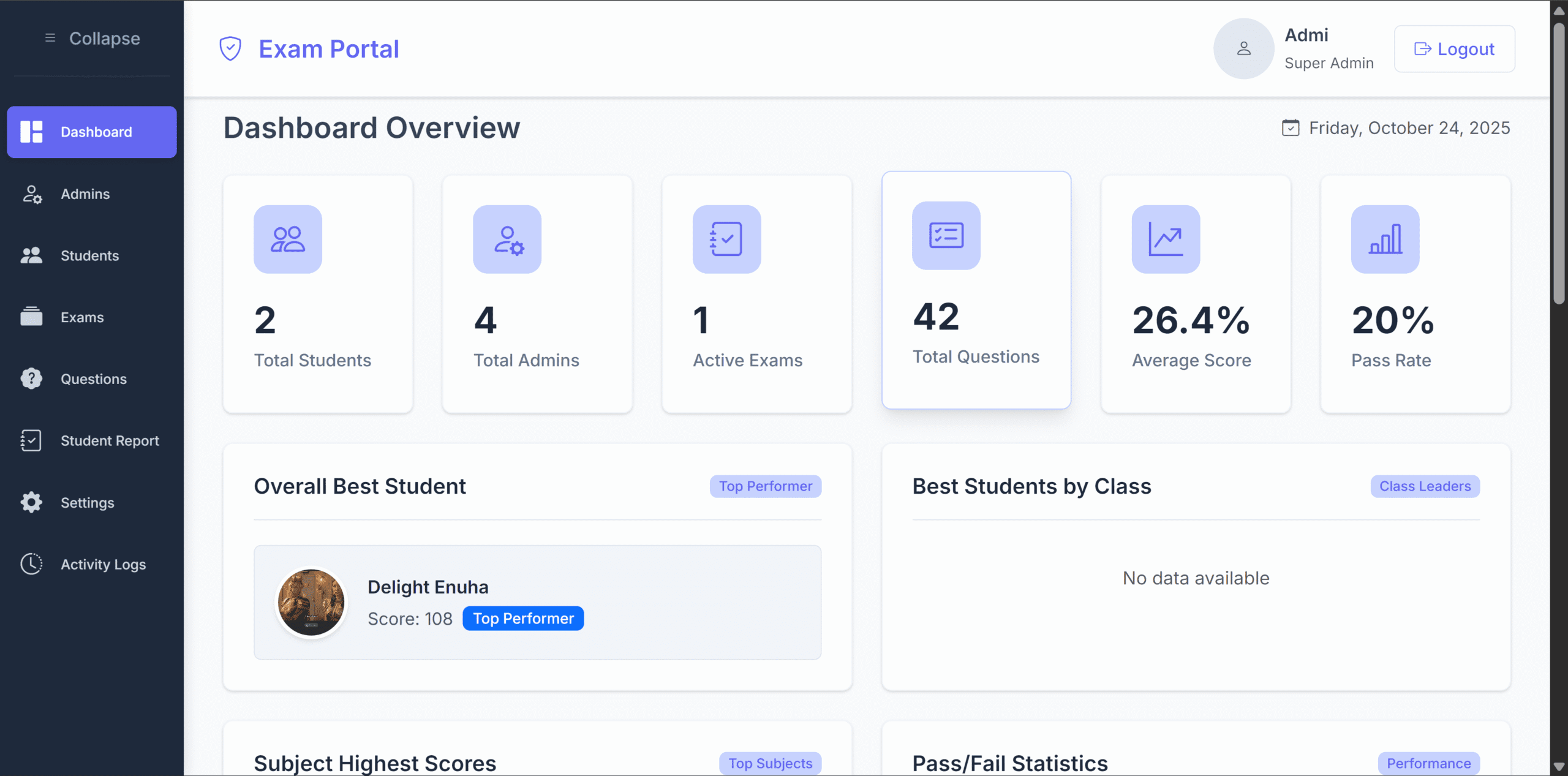Collapse the sidebar using the hamburger toggle
This screenshot has height=776, width=1568.
[x=50, y=38]
